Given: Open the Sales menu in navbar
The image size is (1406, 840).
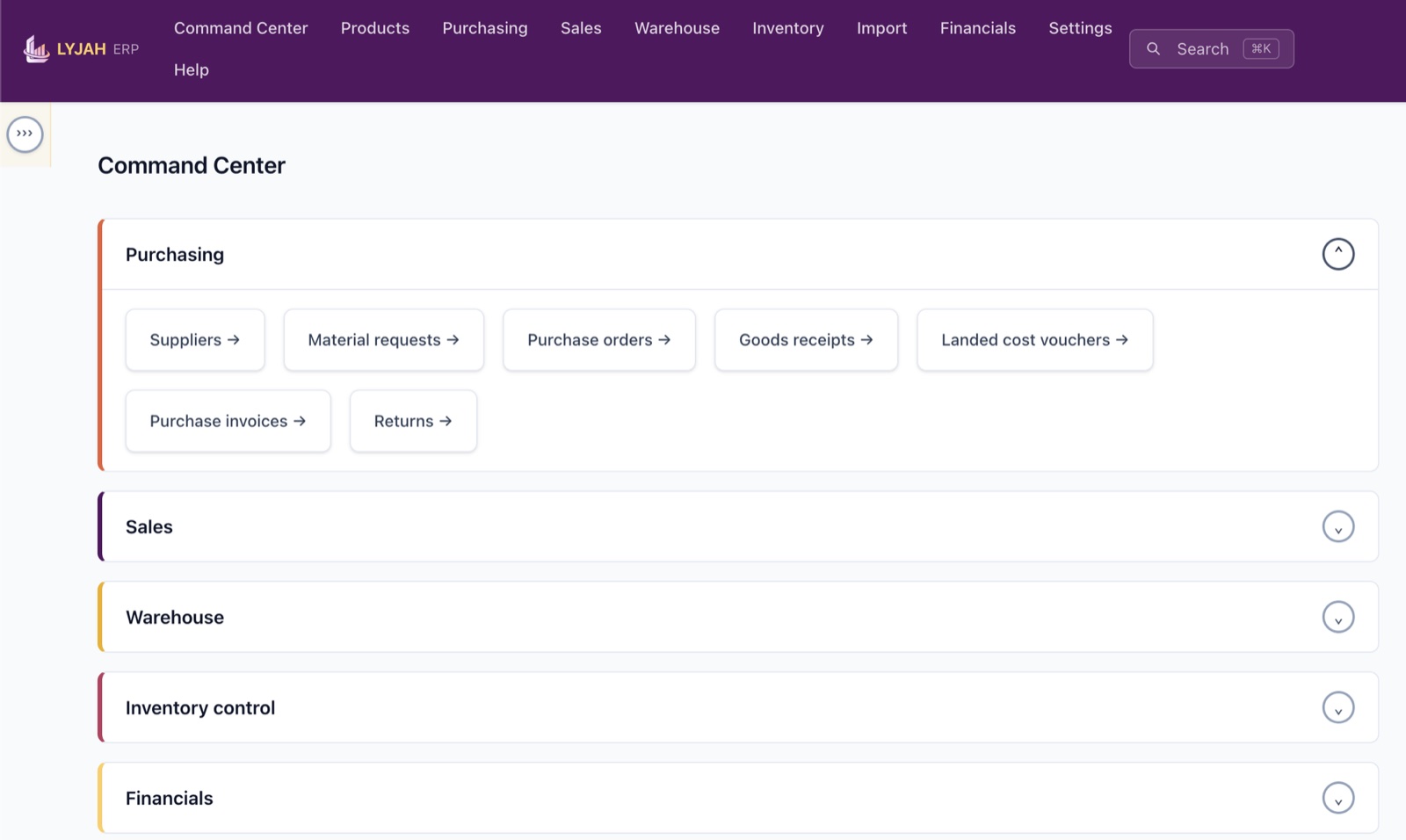Looking at the screenshot, I should click(x=581, y=28).
